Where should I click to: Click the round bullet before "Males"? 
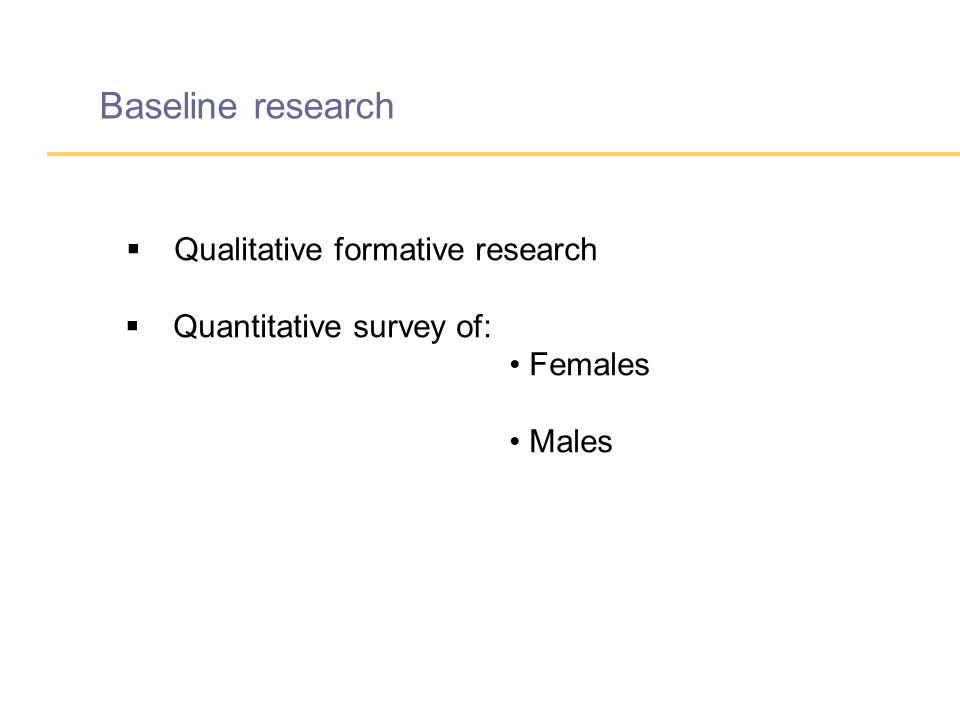pos(515,441)
